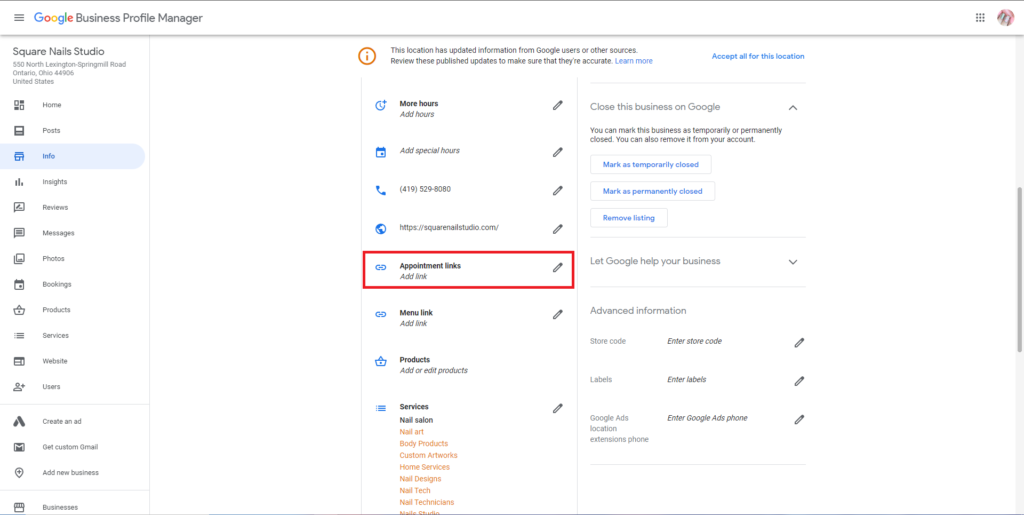Click the Add new business pin icon
The width and height of the screenshot is (1024, 515).
19,473
